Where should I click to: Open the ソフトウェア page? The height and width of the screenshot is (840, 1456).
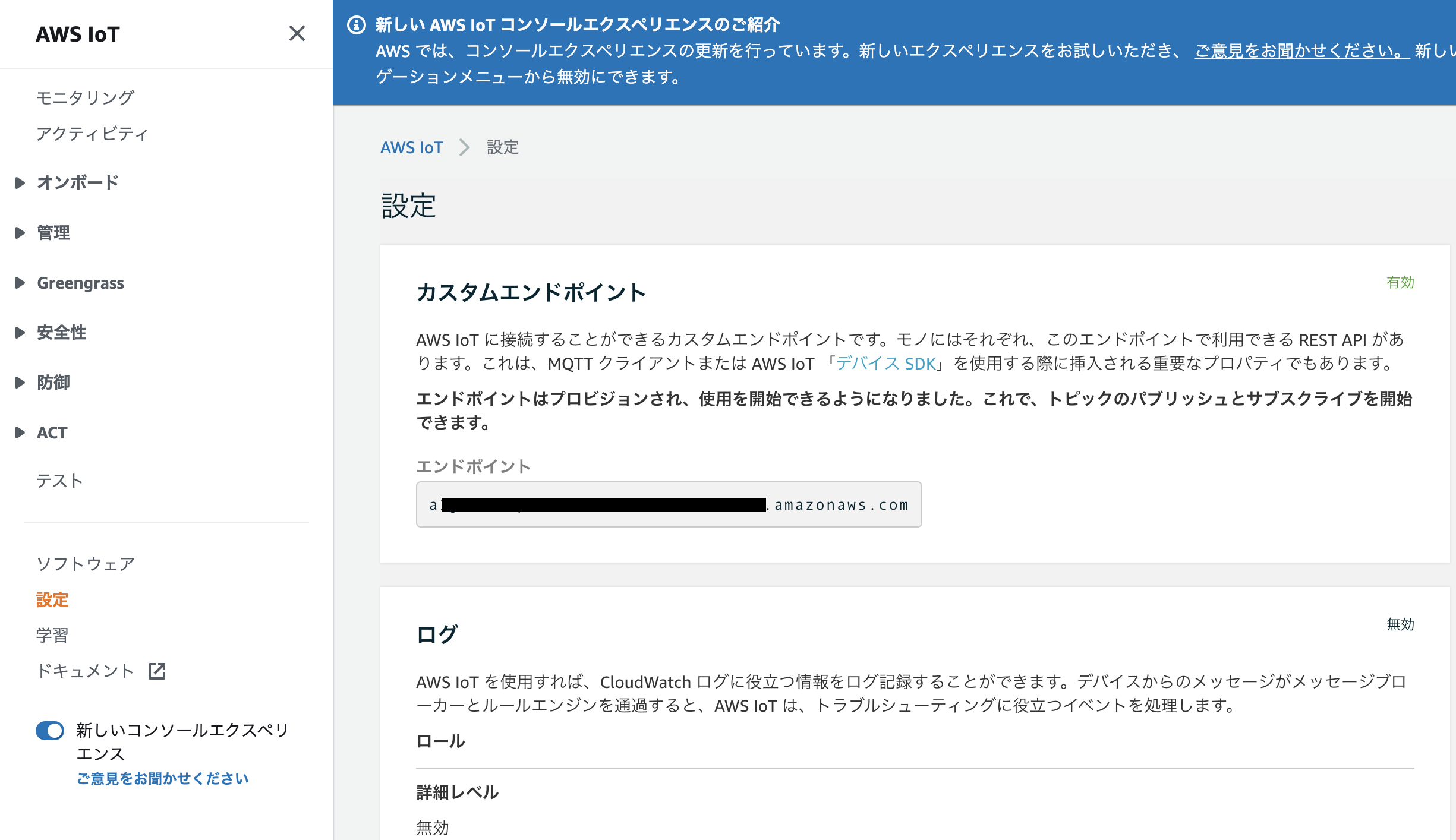[x=86, y=563]
